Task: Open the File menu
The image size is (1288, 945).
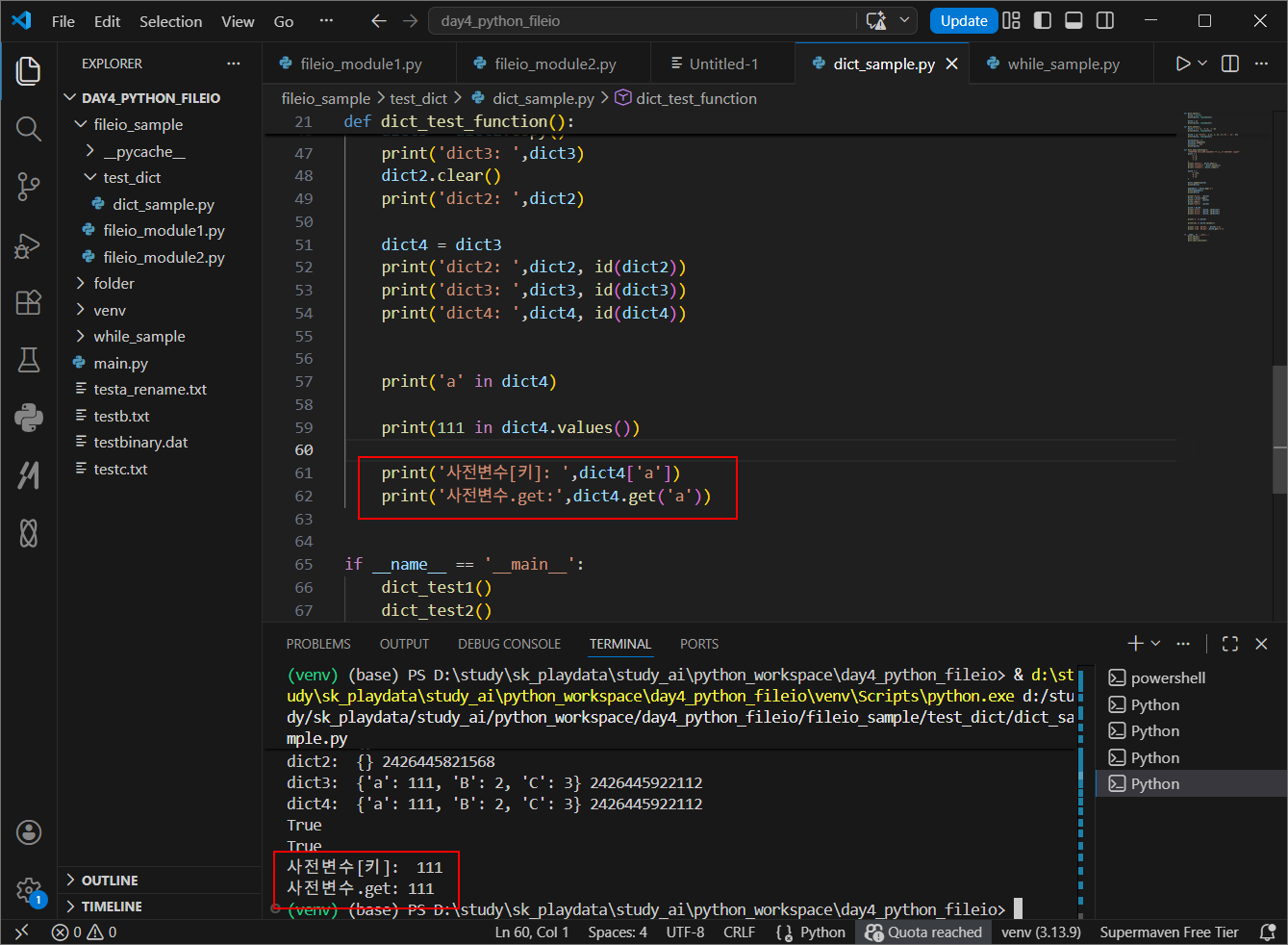Action: click(x=63, y=21)
